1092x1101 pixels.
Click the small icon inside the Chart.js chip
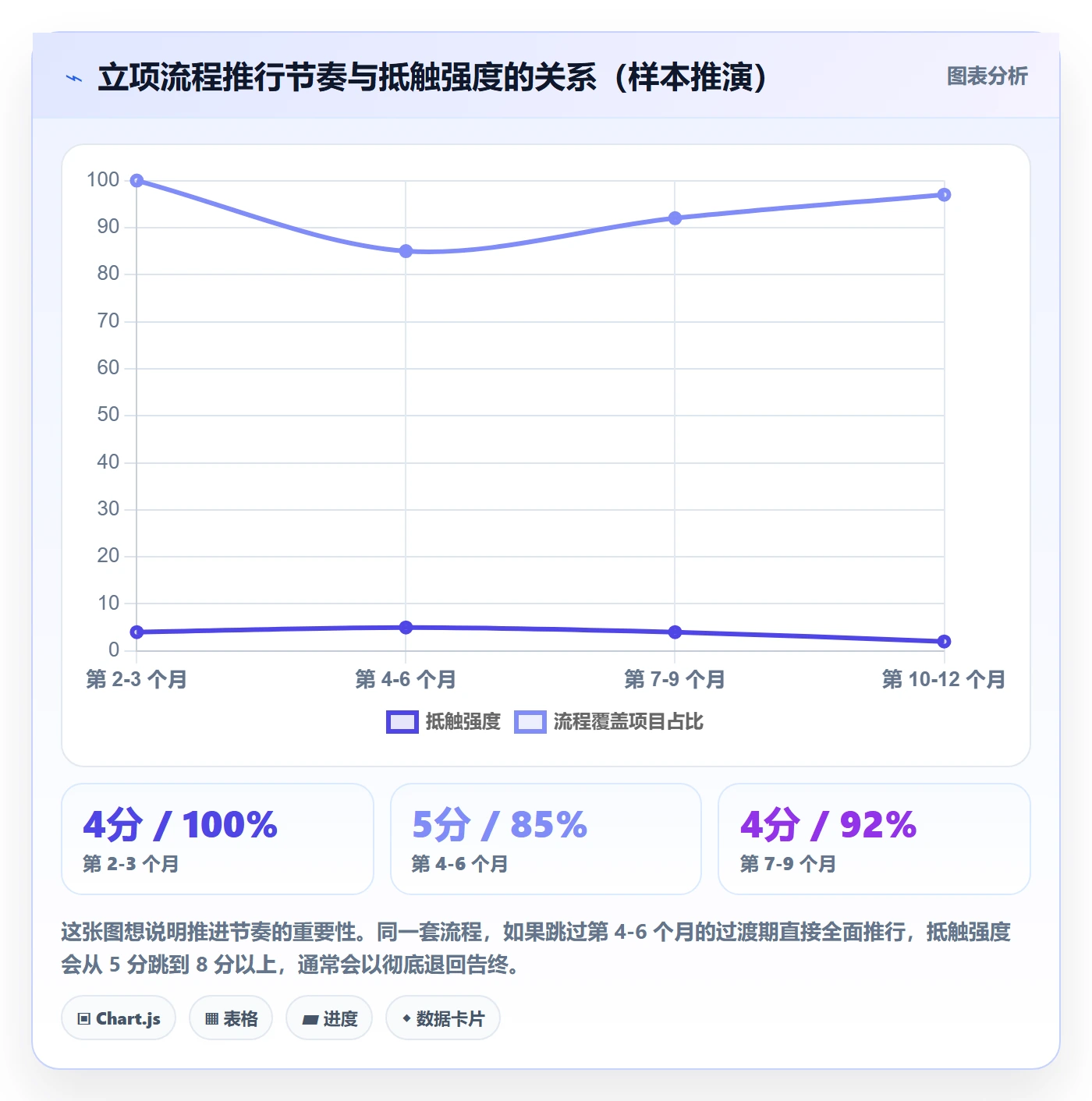click(84, 1019)
